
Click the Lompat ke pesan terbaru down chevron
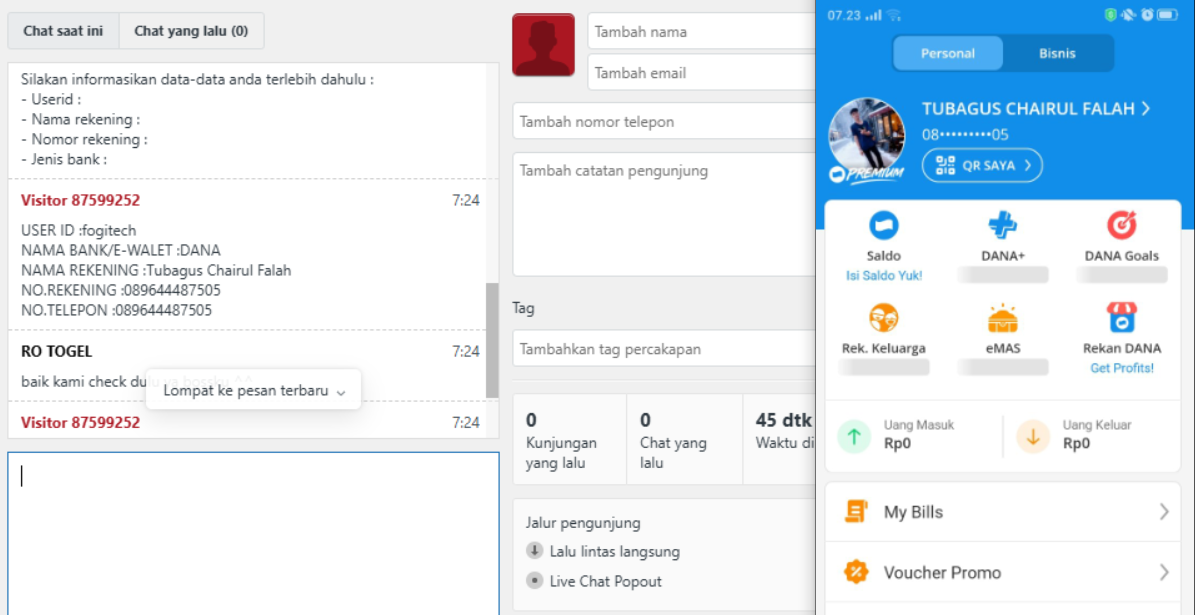pyautogui.click(x=341, y=392)
